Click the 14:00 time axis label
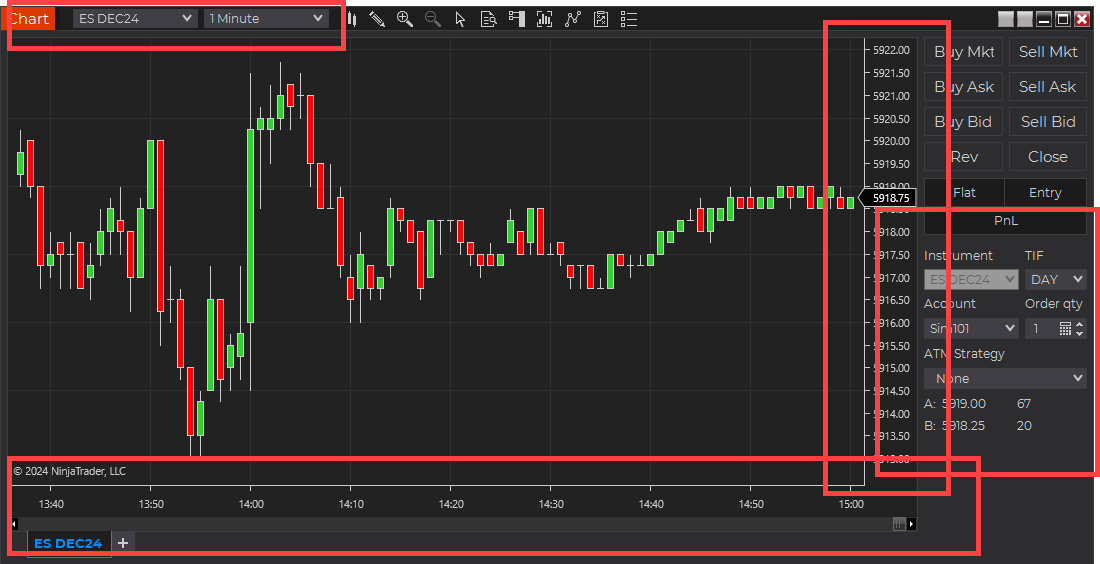1100x564 pixels. point(250,504)
